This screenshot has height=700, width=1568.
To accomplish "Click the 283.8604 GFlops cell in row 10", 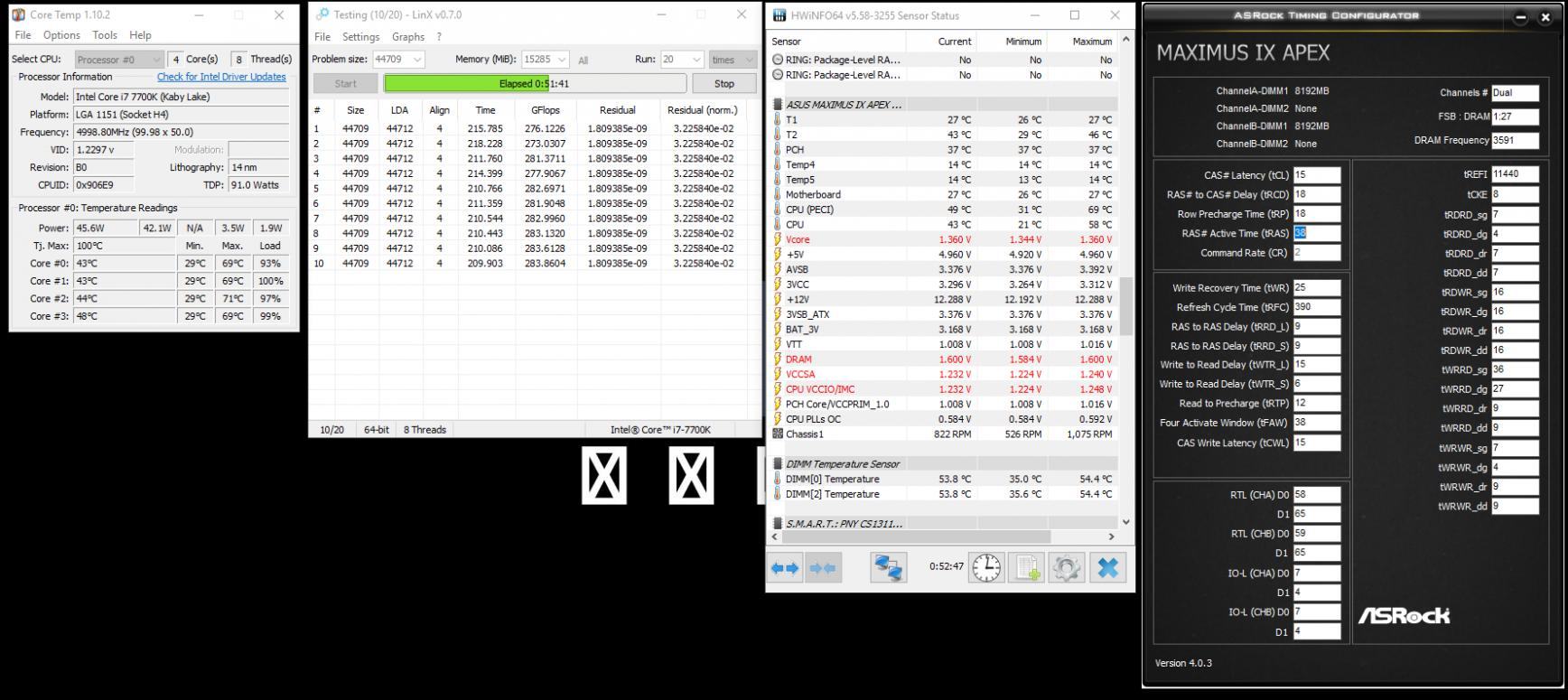I will coord(546,264).
